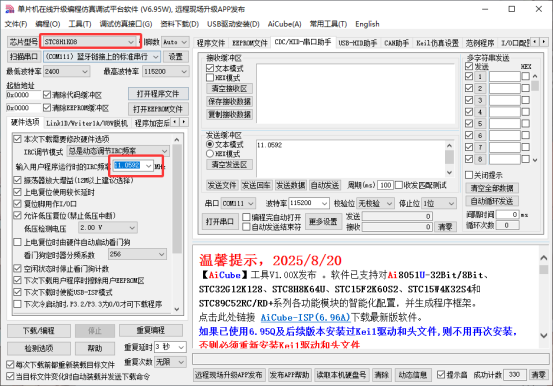
Task: Open chip model dropdown showing STC8H1K08
Action: pyautogui.click(x=89, y=42)
